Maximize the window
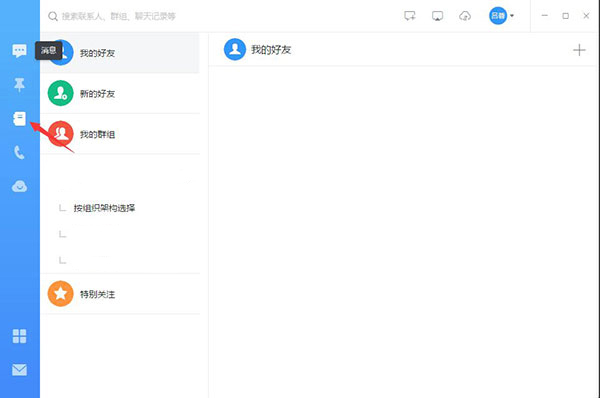This screenshot has height=398, width=600. [x=566, y=16]
